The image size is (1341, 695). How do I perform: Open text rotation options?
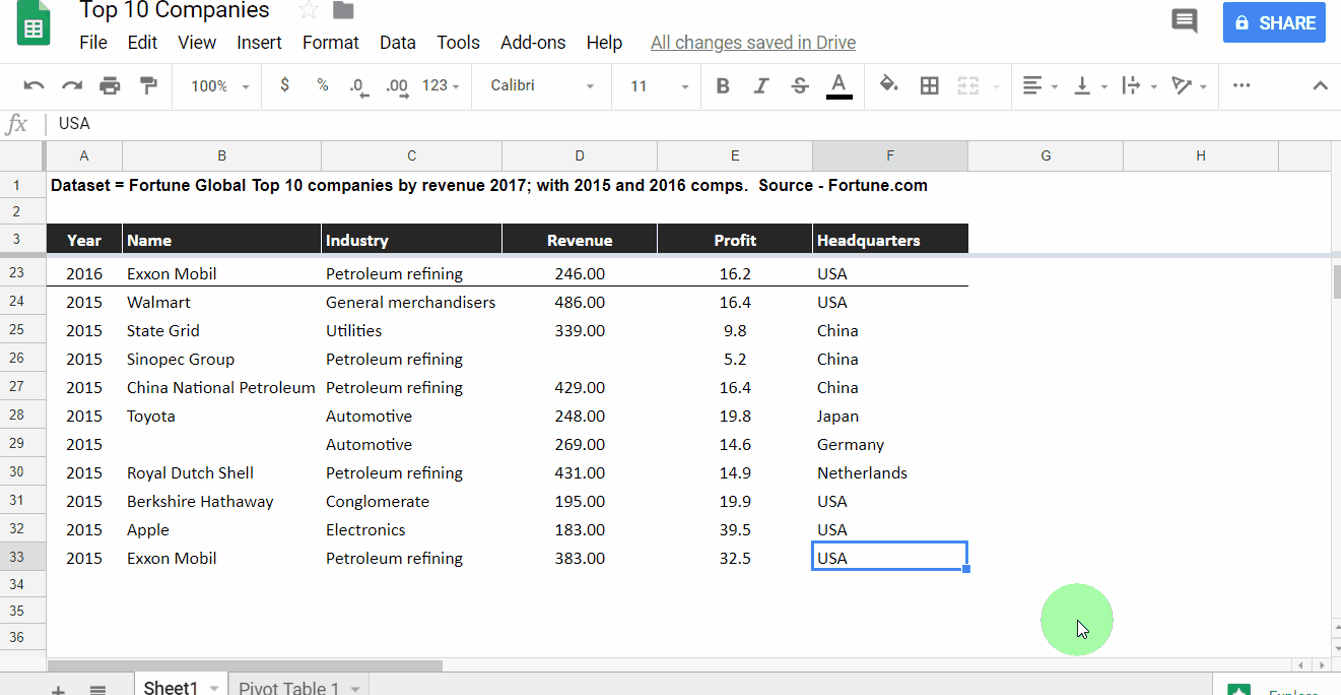(1189, 86)
